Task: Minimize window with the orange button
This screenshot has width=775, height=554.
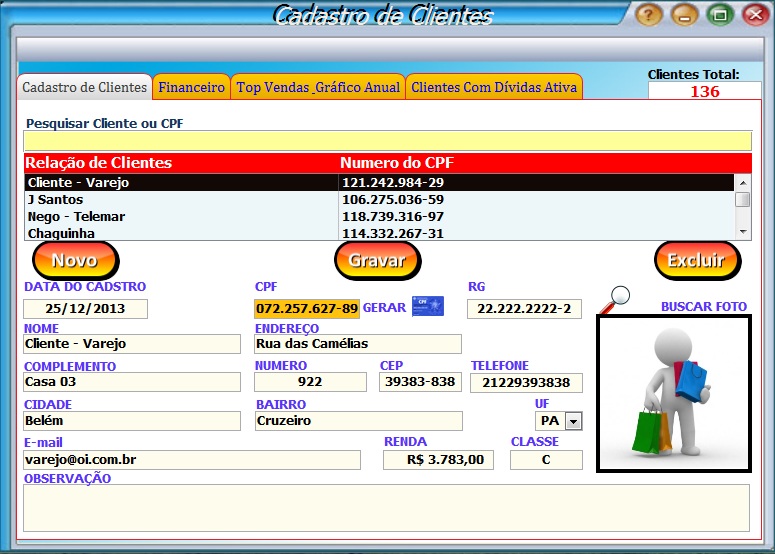Action: (x=685, y=14)
